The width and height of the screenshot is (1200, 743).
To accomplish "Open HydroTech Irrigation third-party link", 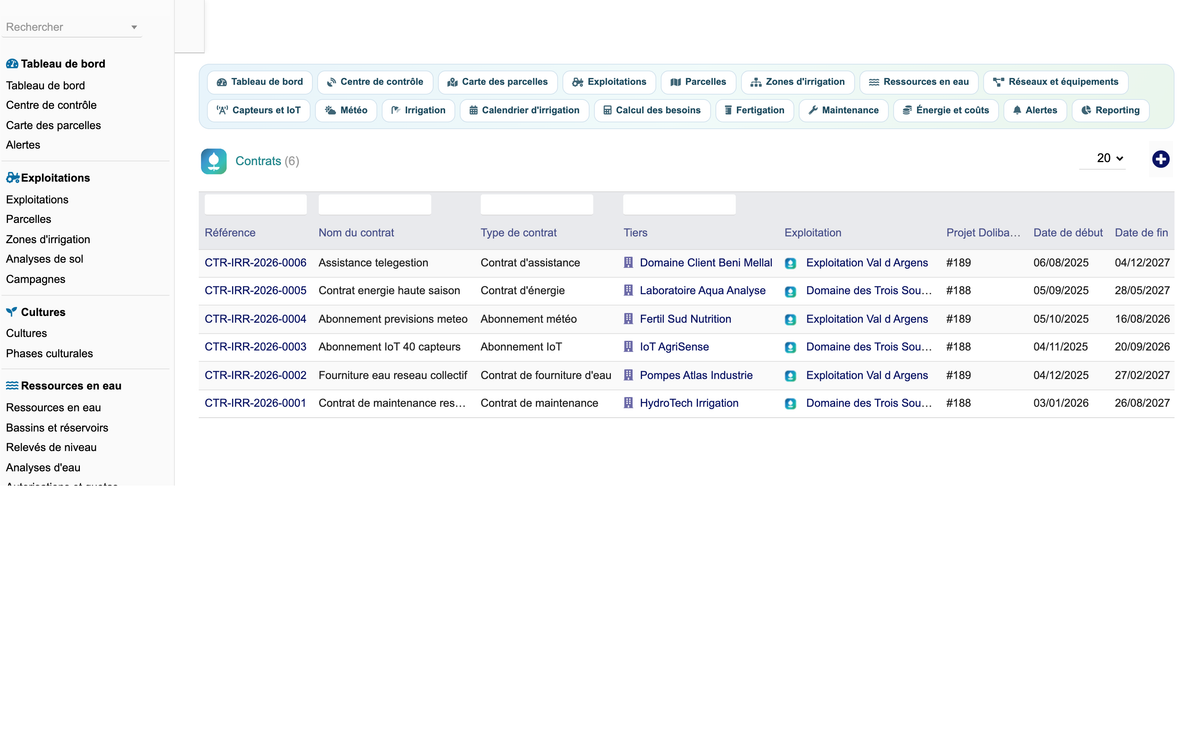I will click(689, 403).
